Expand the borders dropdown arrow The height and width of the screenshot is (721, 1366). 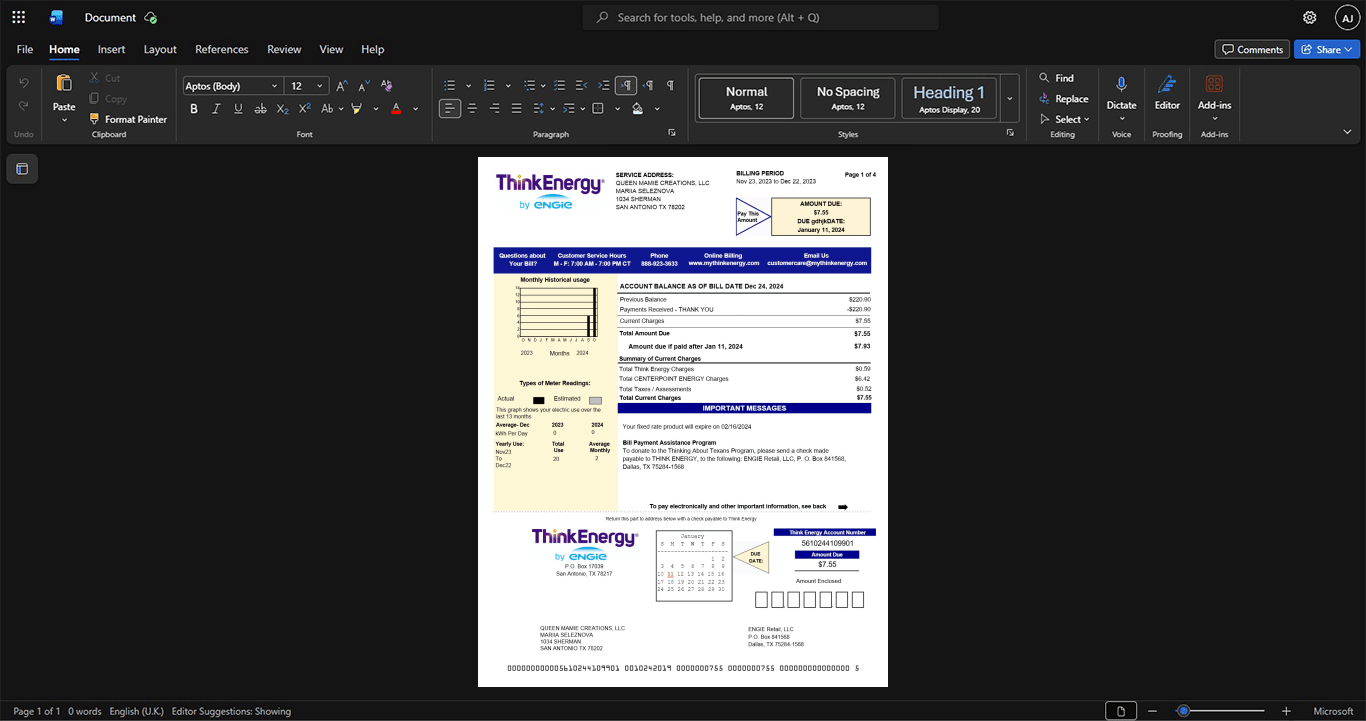617,108
